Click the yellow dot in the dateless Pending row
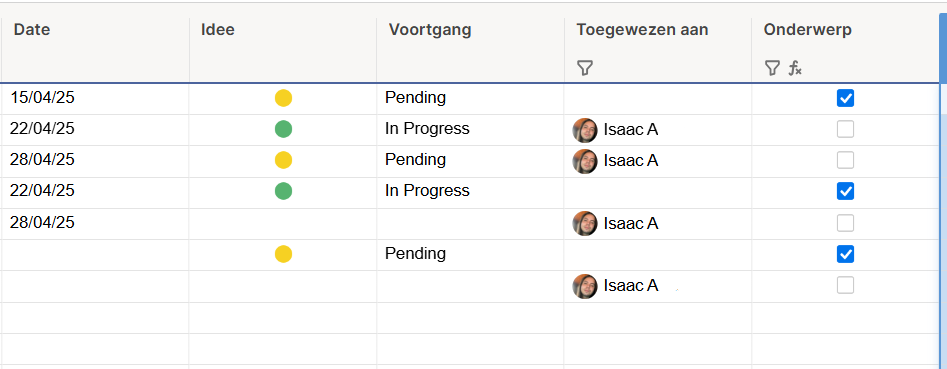947x369 pixels. 283,254
